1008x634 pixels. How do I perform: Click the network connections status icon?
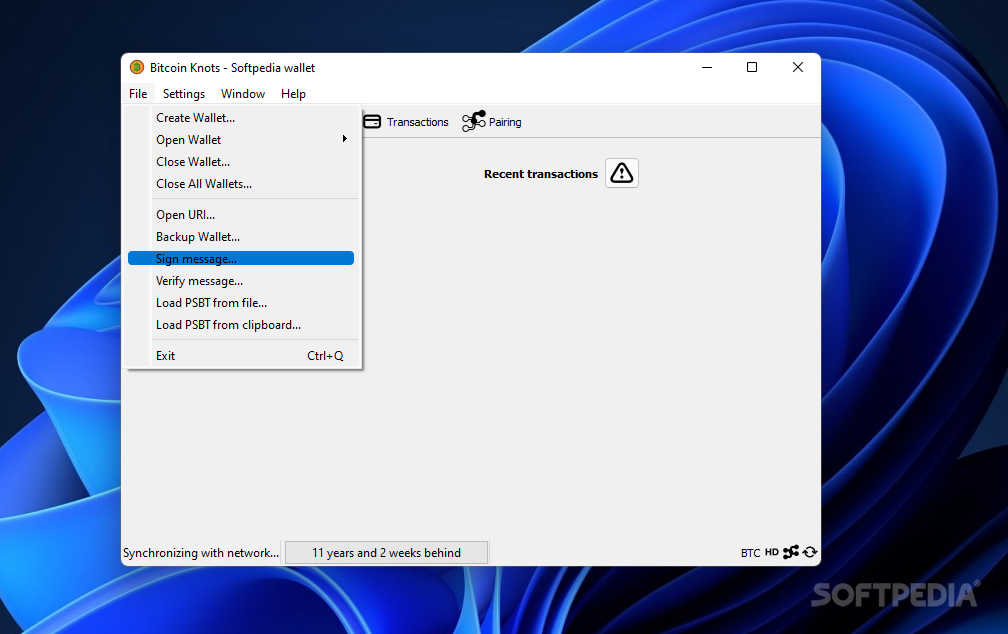pos(791,552)
